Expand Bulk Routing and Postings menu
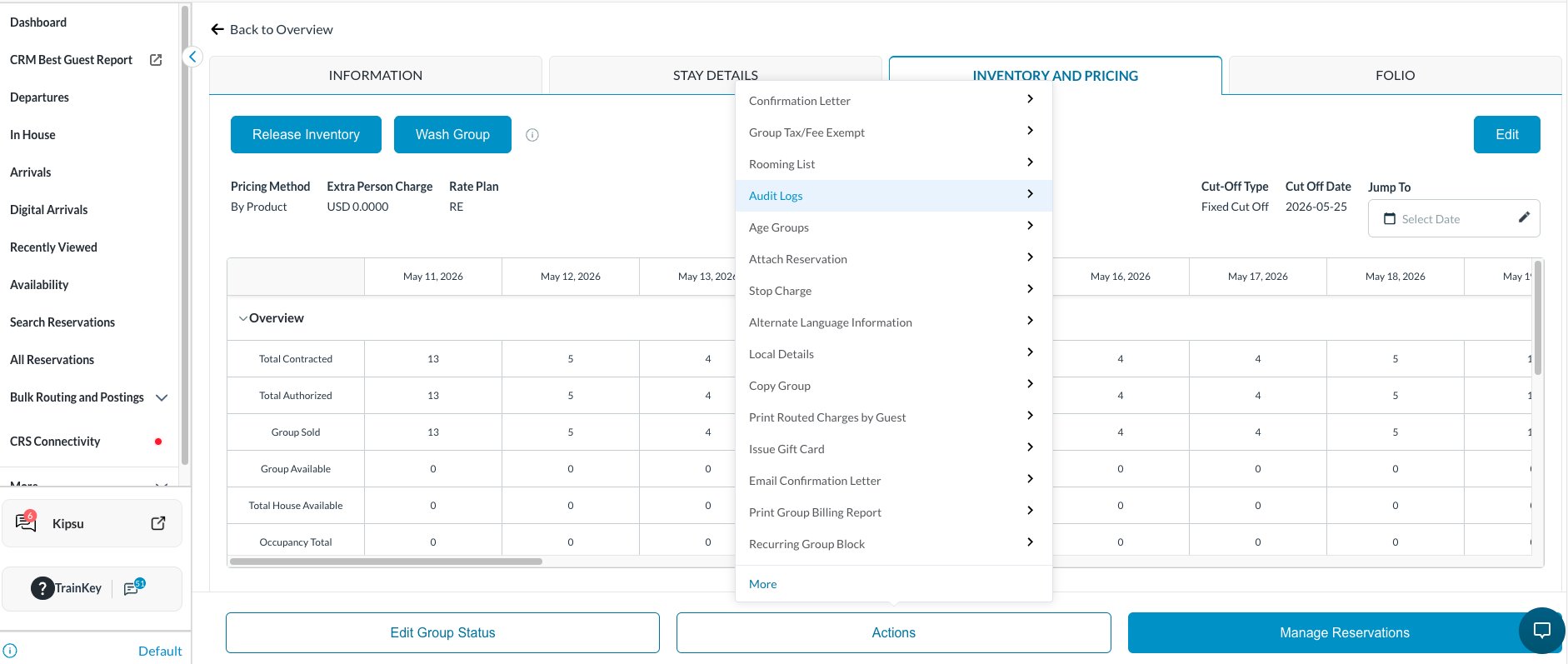The height and width of the screenshot is (664, 1568). (x=162, y=397)
